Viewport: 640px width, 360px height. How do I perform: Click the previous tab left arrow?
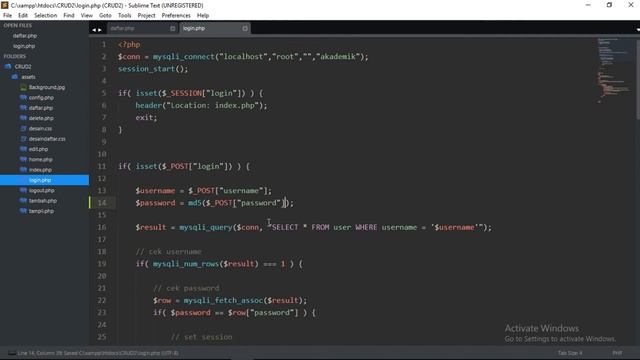94,30
